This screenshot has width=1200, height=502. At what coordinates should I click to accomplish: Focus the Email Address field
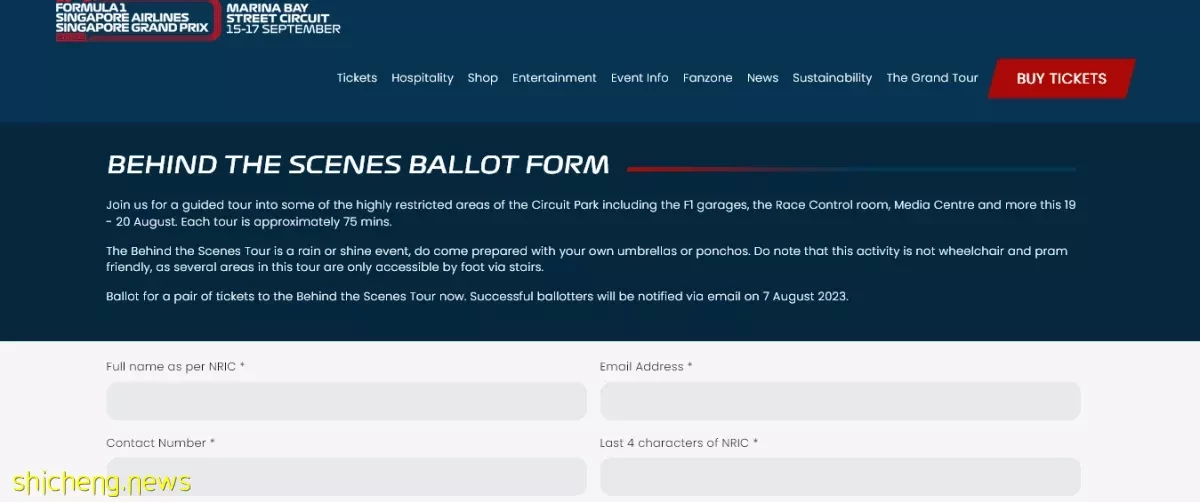pyautogui.click(x=840, y=401)
